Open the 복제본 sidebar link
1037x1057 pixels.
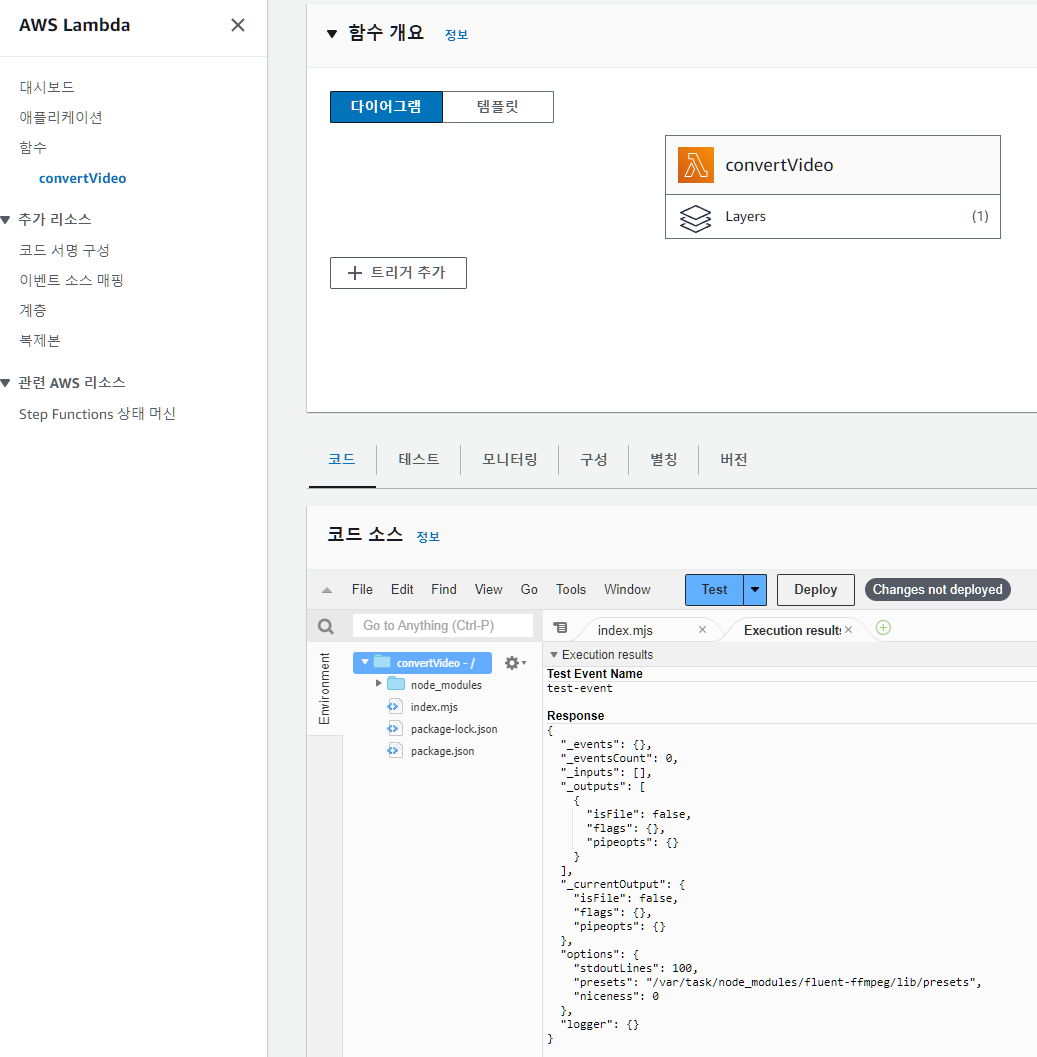pos(40,340)
